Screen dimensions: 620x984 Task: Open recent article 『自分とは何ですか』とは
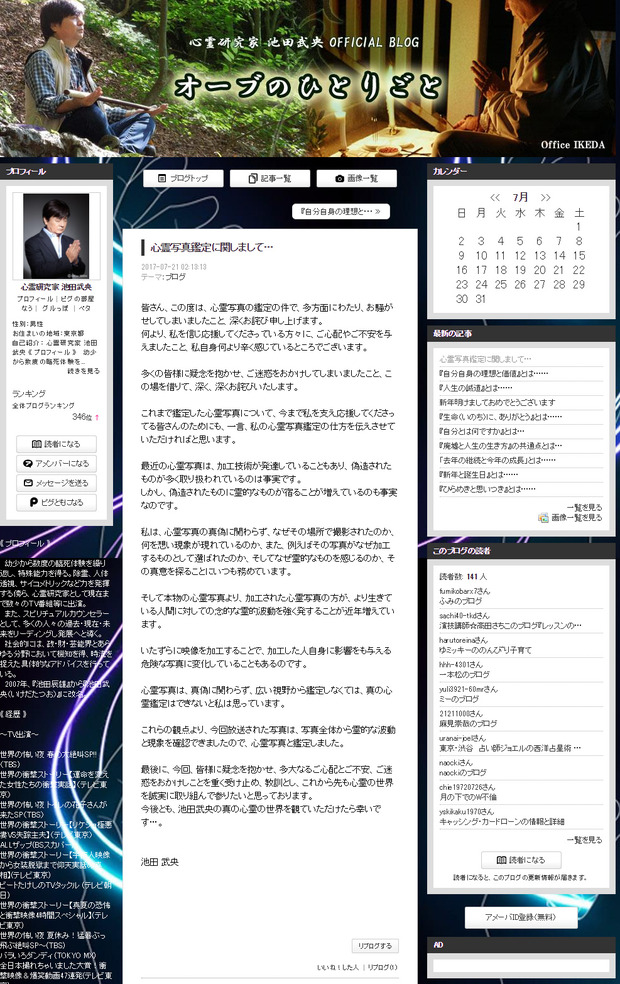point(482,431)
